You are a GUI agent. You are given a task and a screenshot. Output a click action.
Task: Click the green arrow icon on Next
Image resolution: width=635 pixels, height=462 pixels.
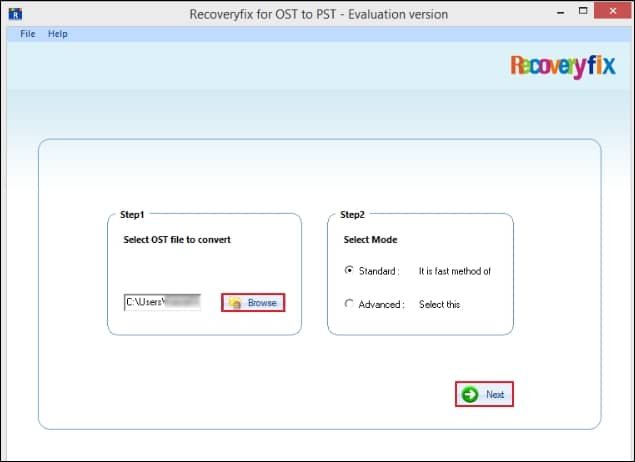pyautogui.click(x=470, y=395)
